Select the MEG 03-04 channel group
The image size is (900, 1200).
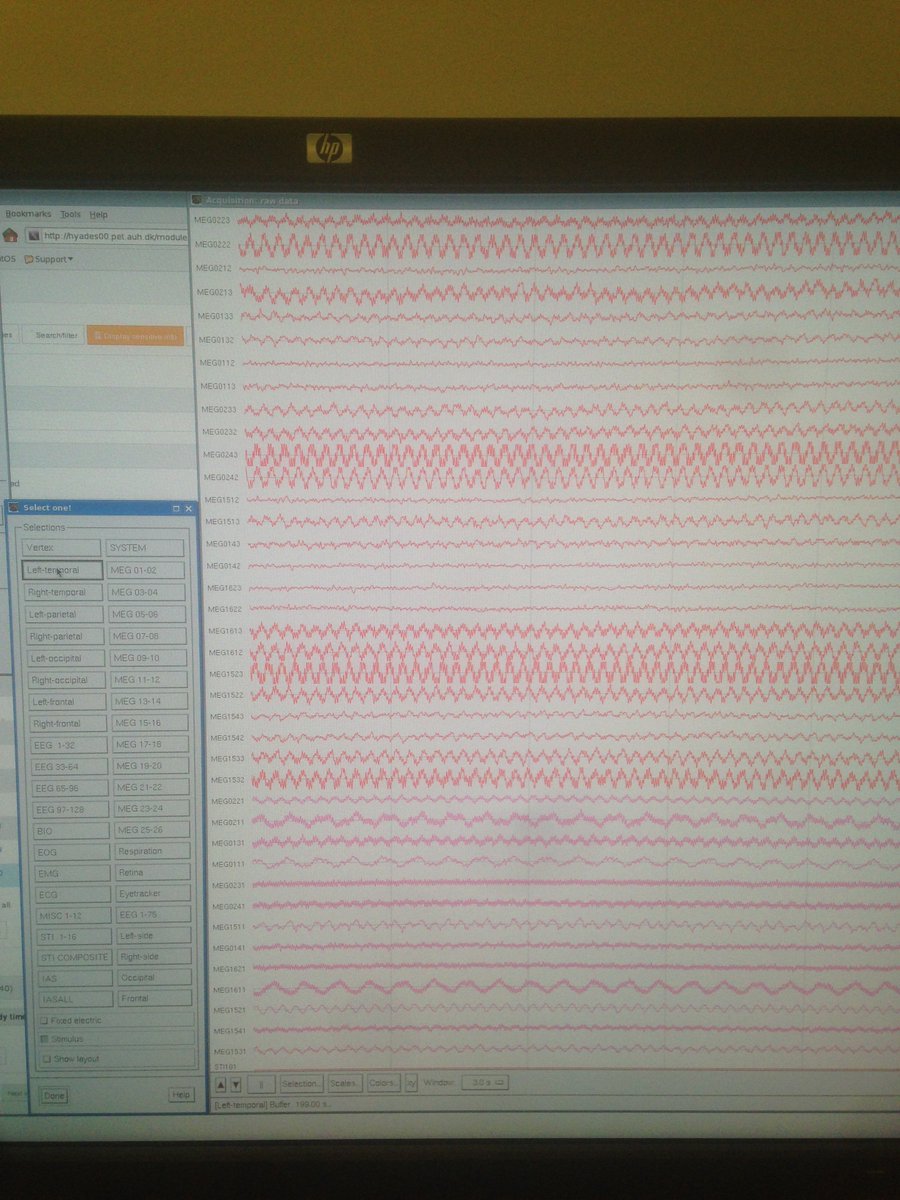click(147, 592)
